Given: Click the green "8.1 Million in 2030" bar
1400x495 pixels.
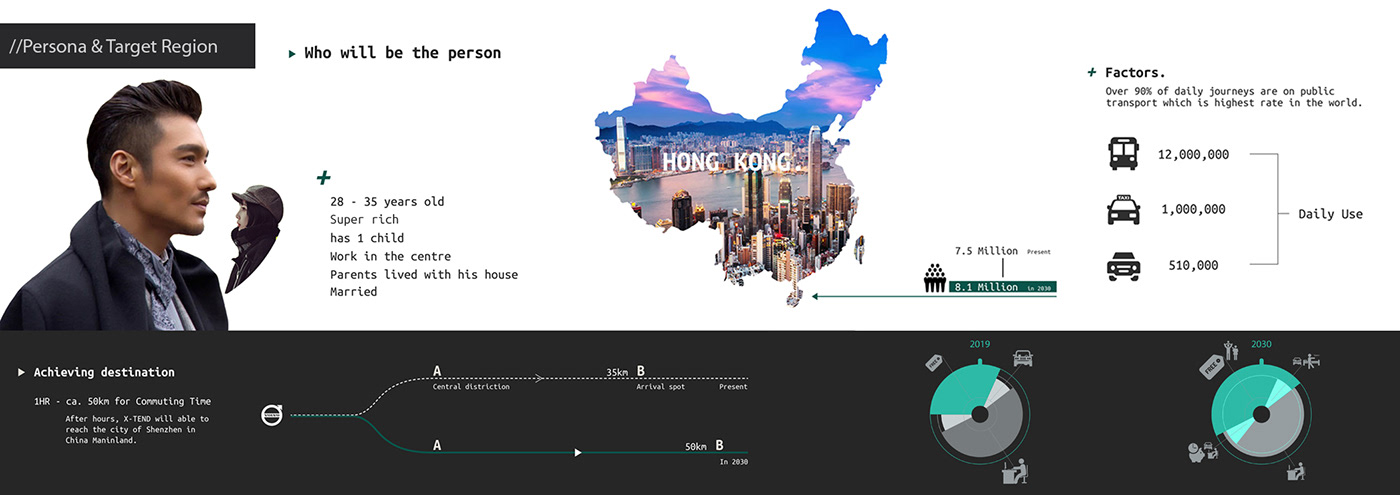Looking at the screenshot, I should (x=1002, y=287).
